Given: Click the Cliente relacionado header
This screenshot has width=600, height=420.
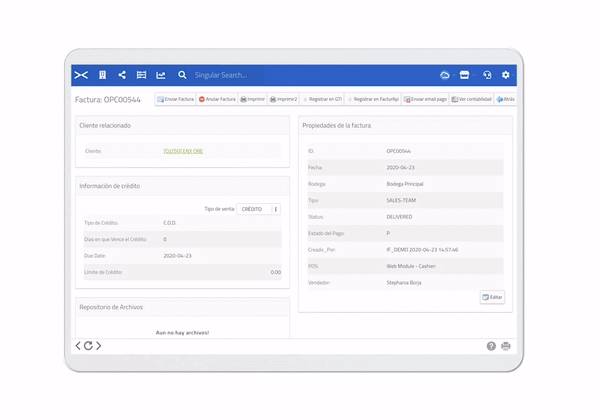Looking at the screenshot, I should click(x=105, y=125).
